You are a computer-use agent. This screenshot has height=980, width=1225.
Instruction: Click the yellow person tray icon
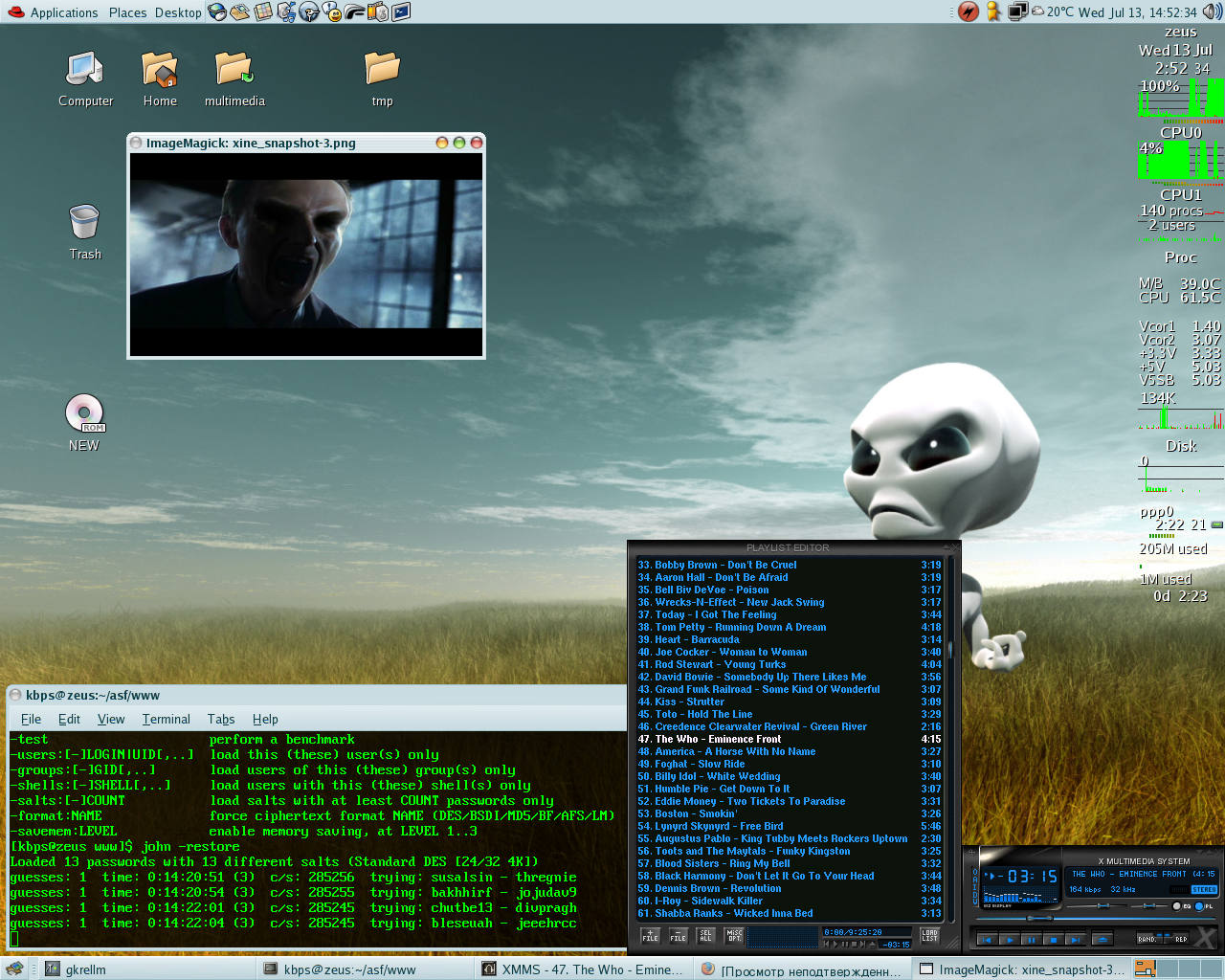(993, 11)
